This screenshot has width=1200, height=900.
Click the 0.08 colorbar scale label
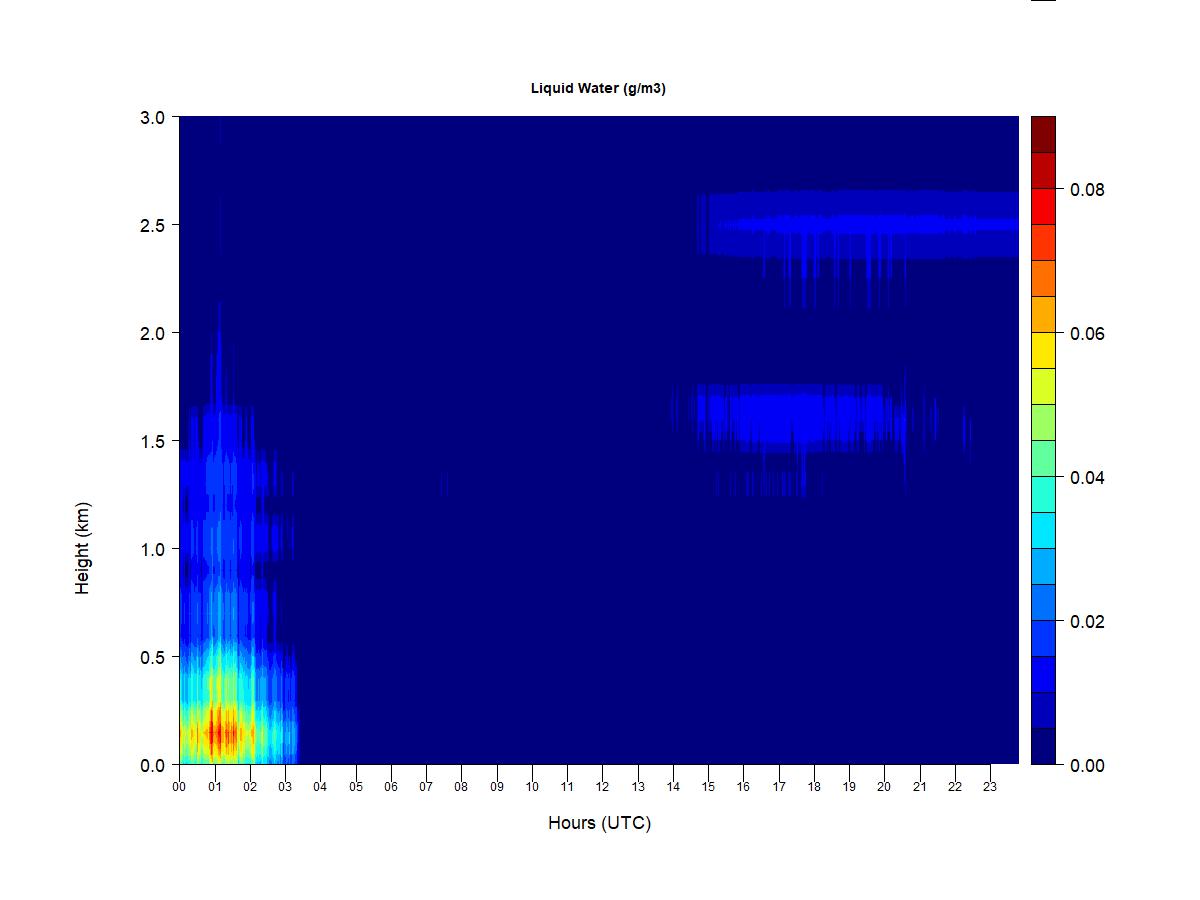click(x=1088, y=190)
